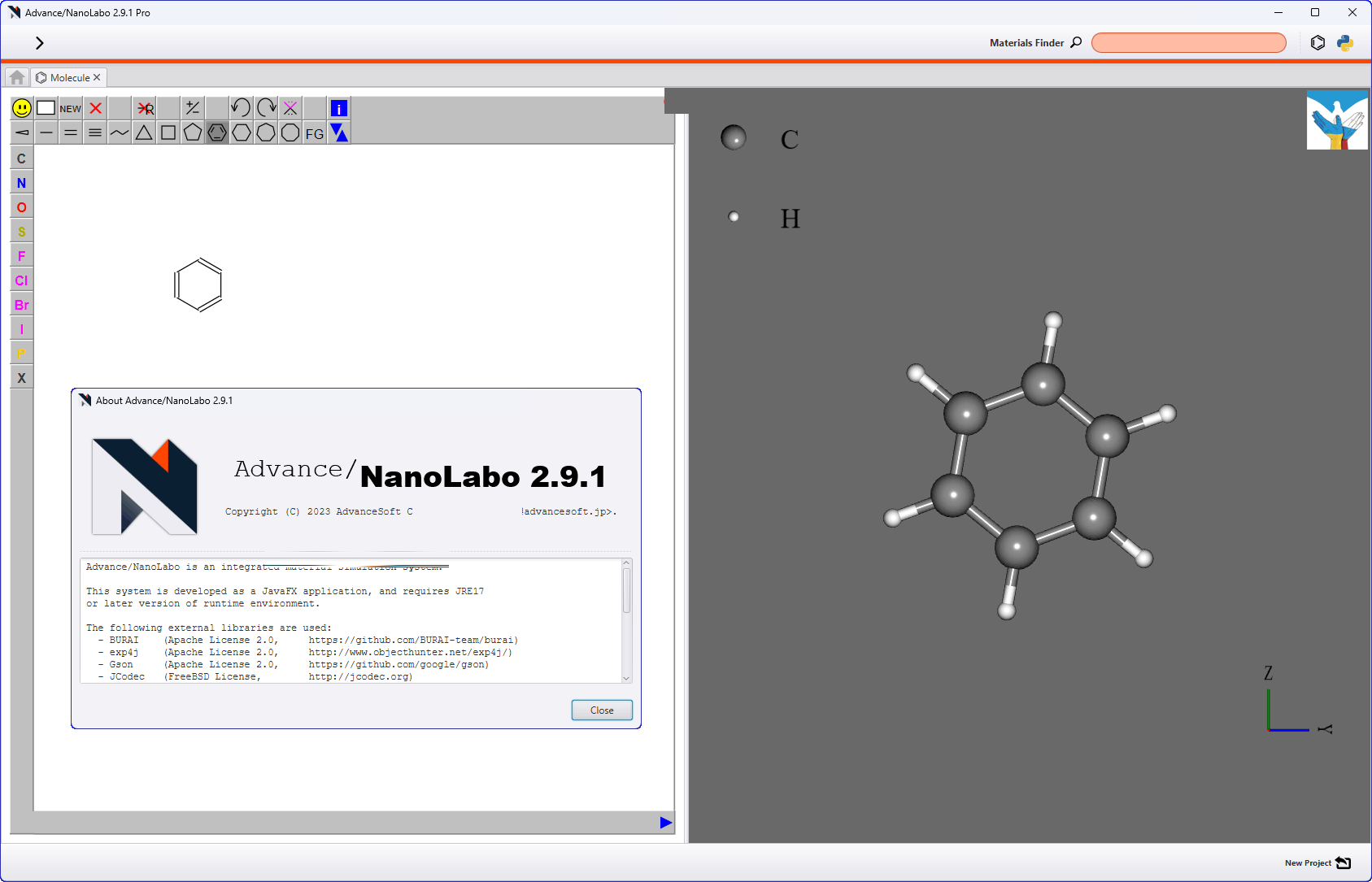
Task: Click the redo arrow in the toolbar
Action: 265,107
